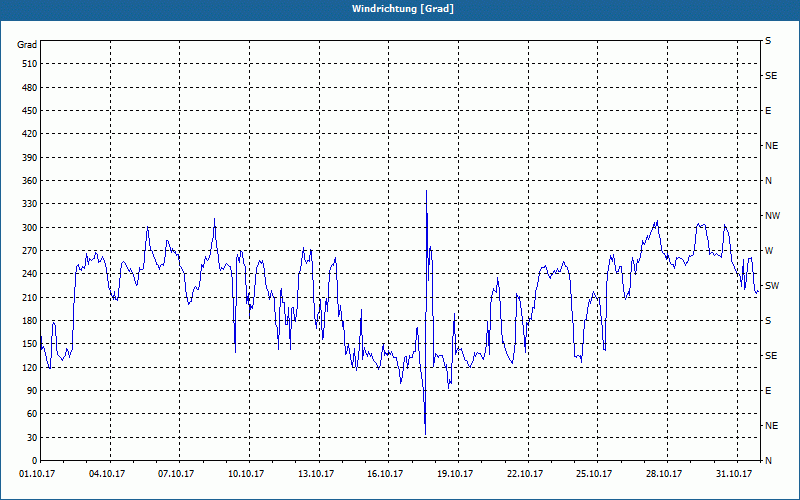The height and width of the screenshot is (500, 800).
Task: Select the 450 value on the Y axis
Action: 30,111
